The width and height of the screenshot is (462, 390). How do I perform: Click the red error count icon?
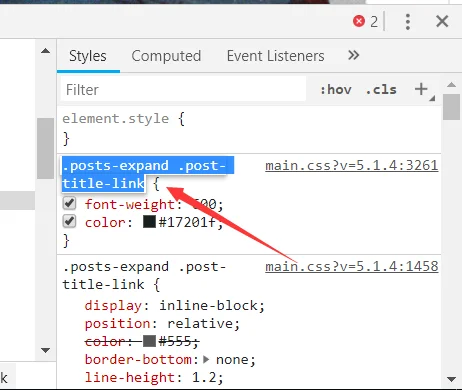pyautogui.click(x=359, y=21)
